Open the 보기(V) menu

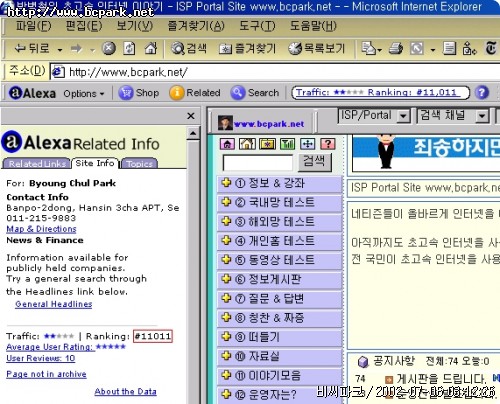[x=134, y=26]
